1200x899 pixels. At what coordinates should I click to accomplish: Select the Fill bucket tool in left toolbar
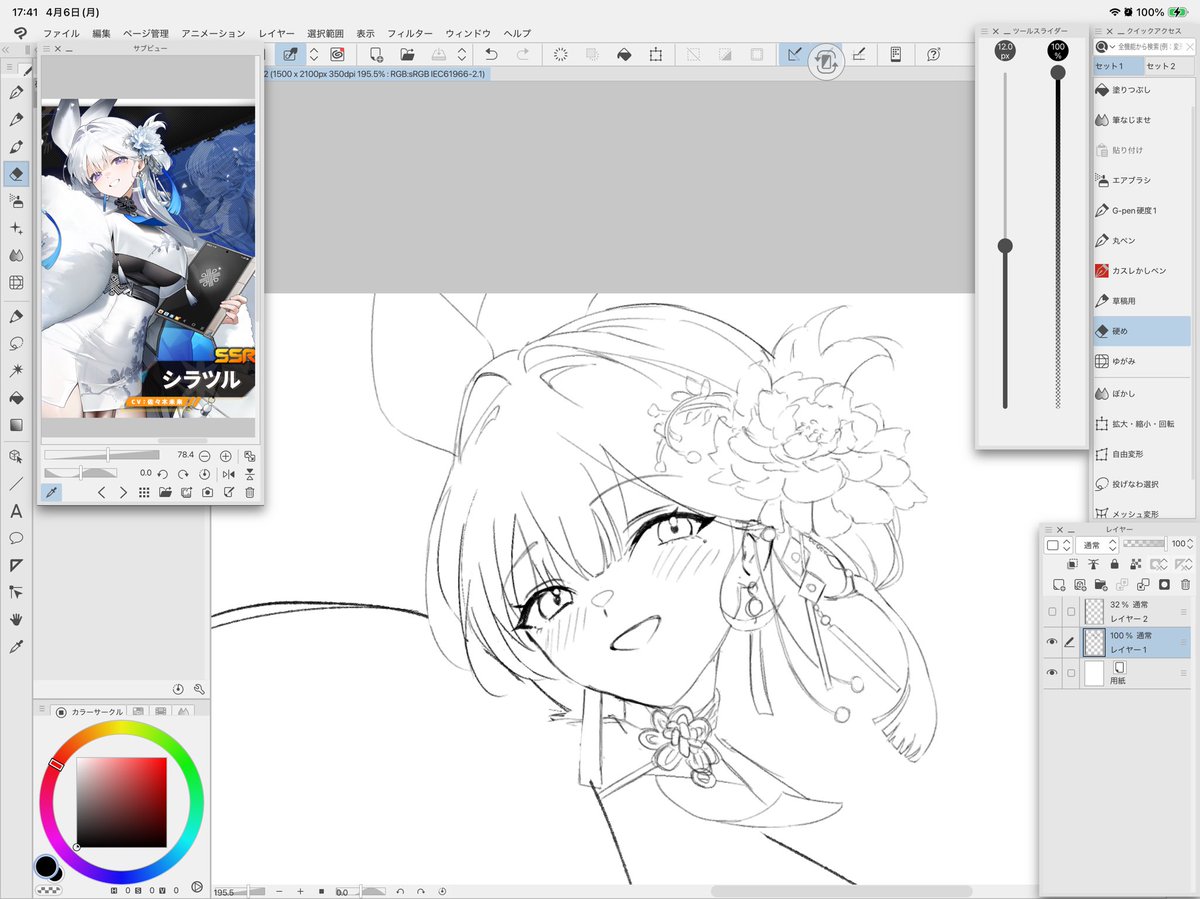point(16,398)
